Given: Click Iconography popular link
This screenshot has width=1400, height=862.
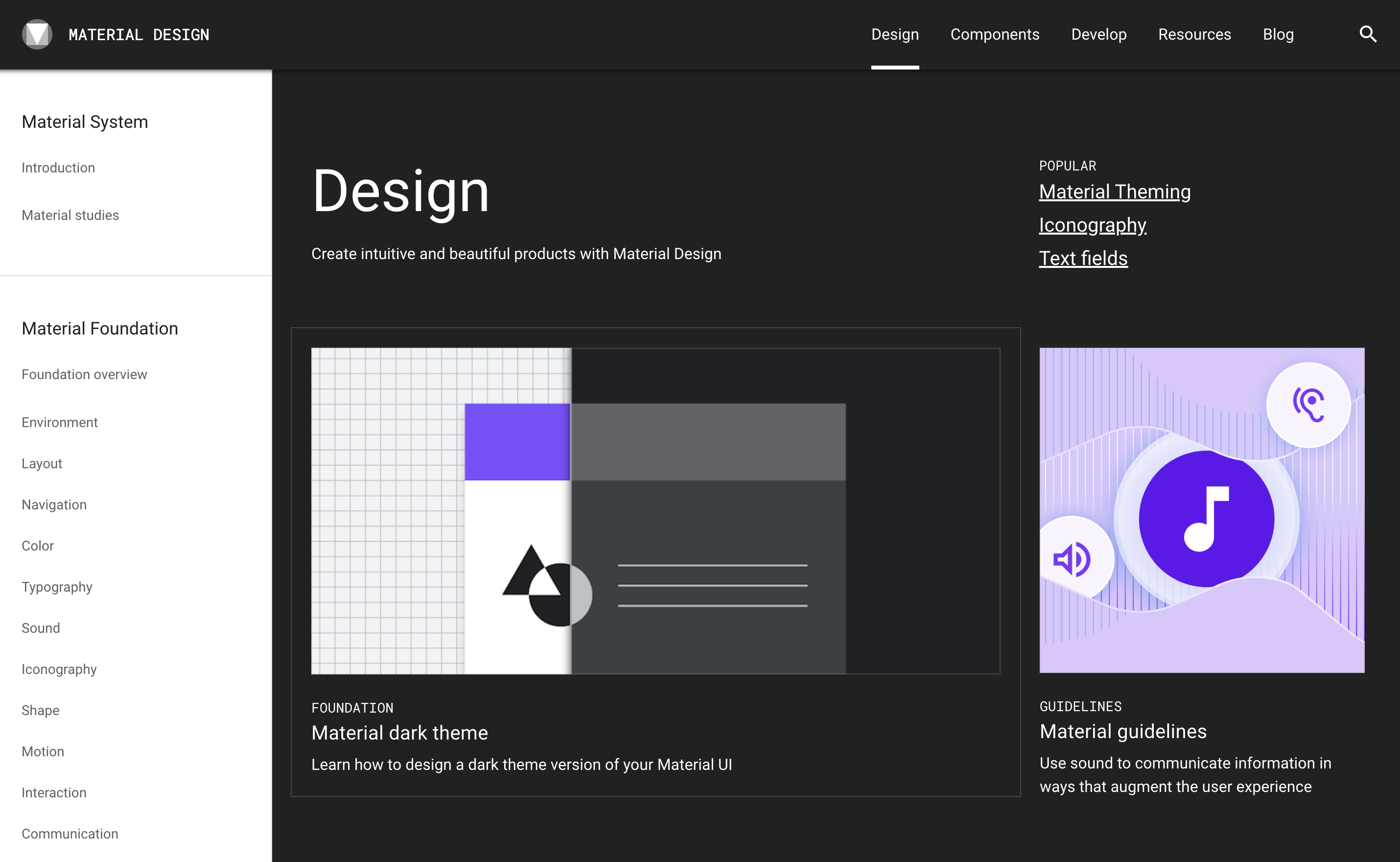Looking at the screenshot, I should [1093, 224].
